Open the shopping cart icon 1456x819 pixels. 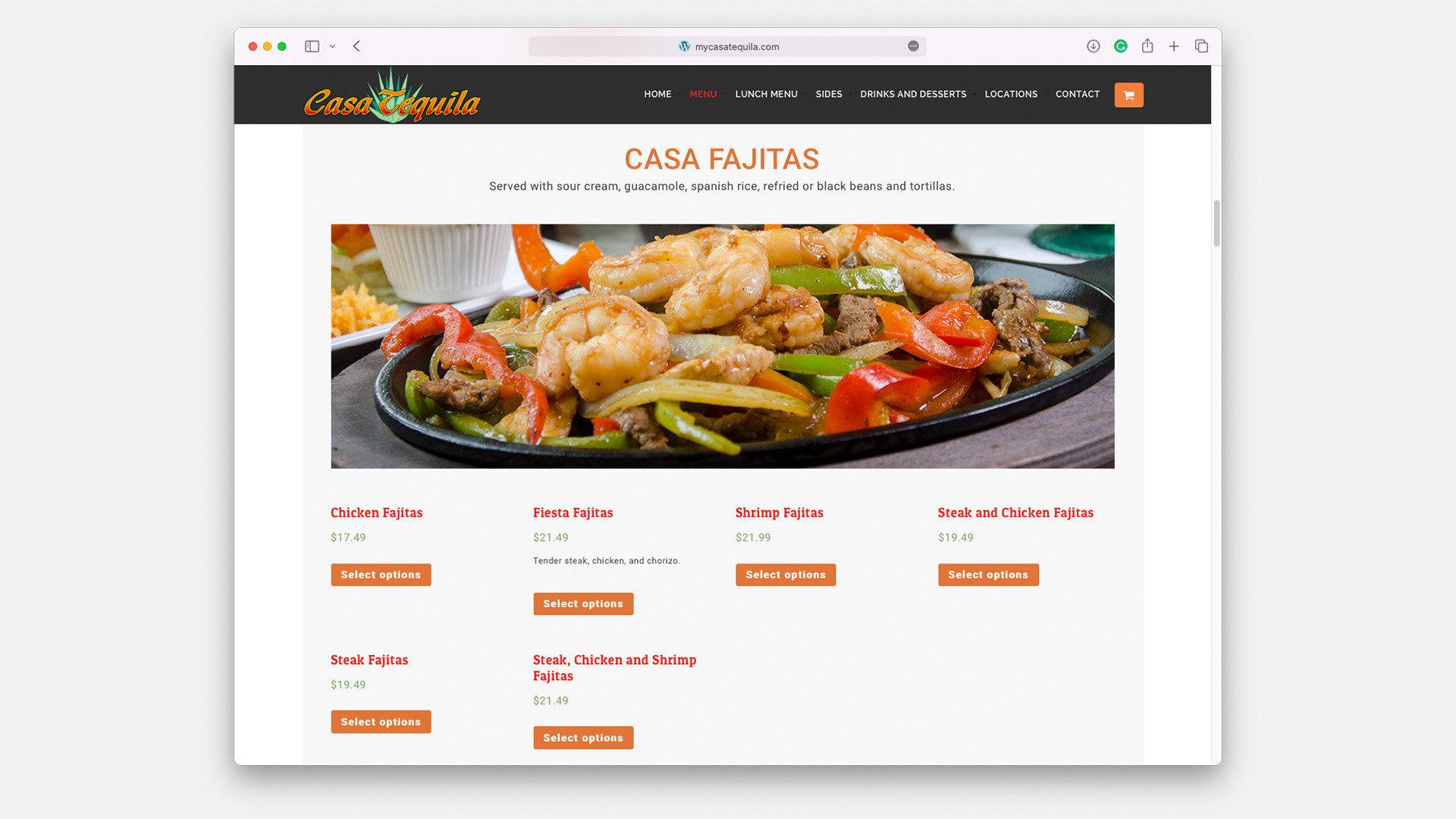click(1128, 95)
